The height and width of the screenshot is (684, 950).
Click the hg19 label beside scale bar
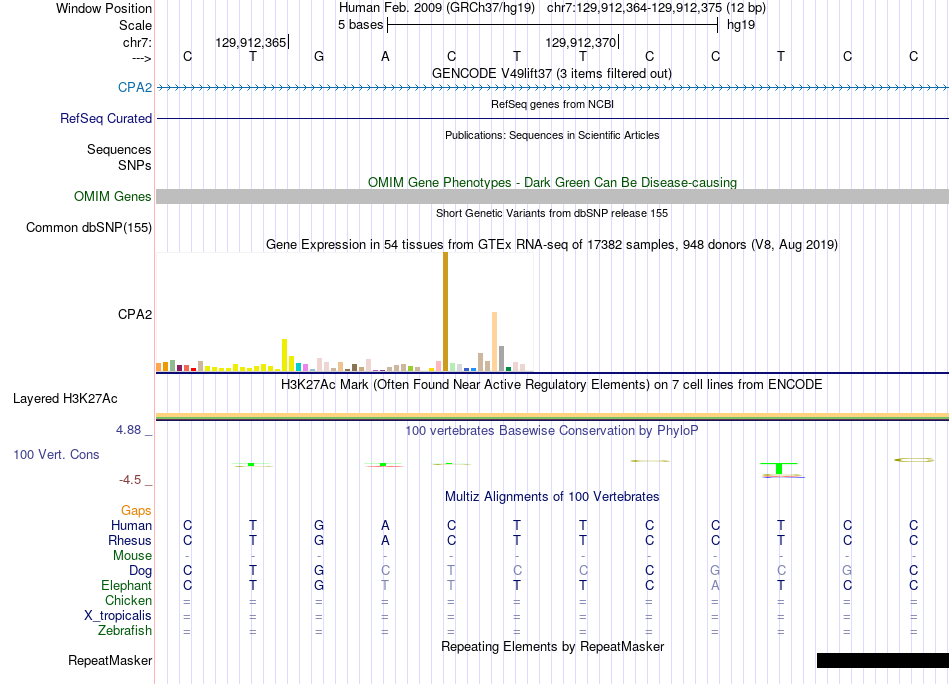[741, 25]
